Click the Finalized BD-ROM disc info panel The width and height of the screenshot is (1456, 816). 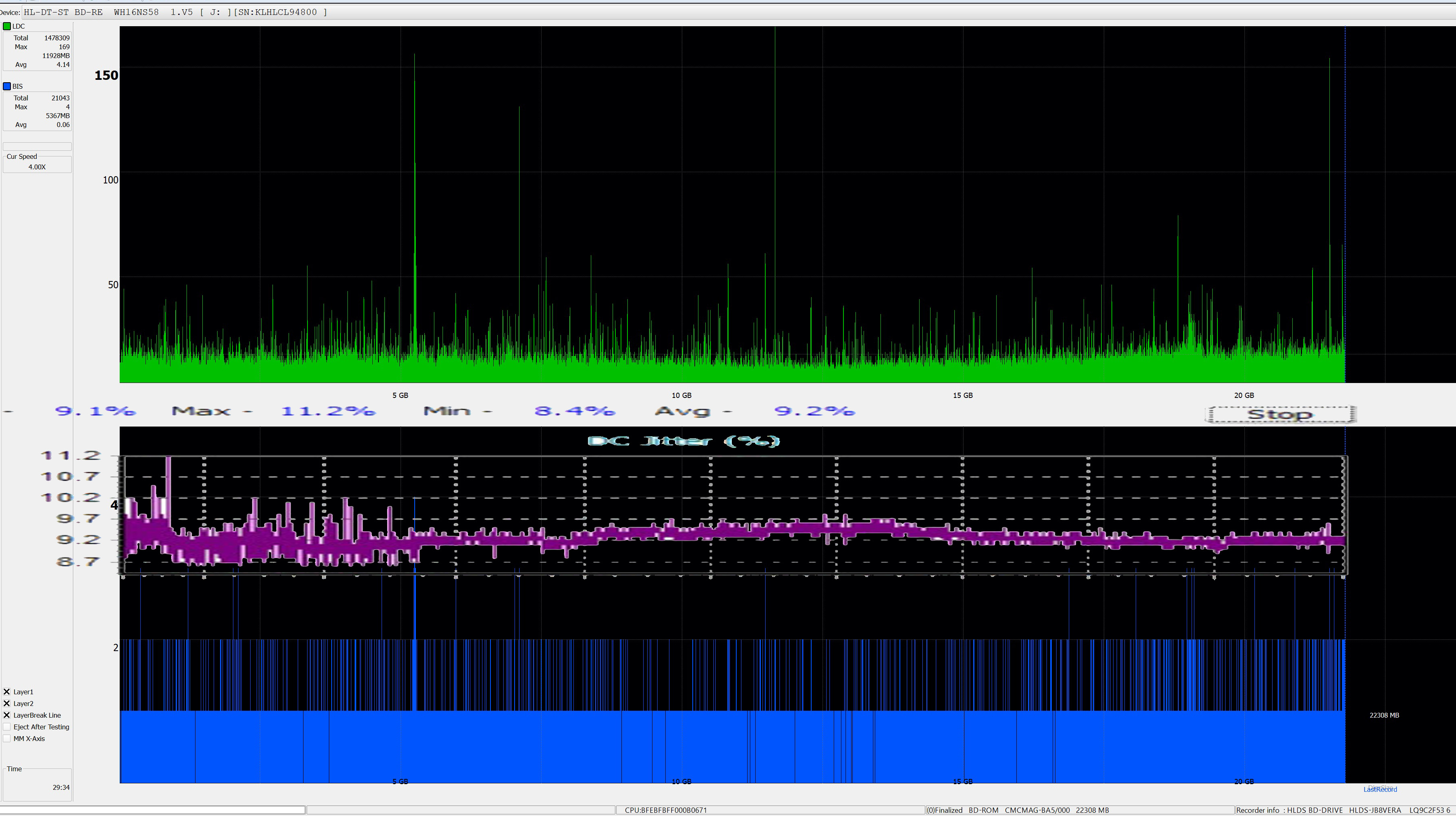pos(1018,810)
